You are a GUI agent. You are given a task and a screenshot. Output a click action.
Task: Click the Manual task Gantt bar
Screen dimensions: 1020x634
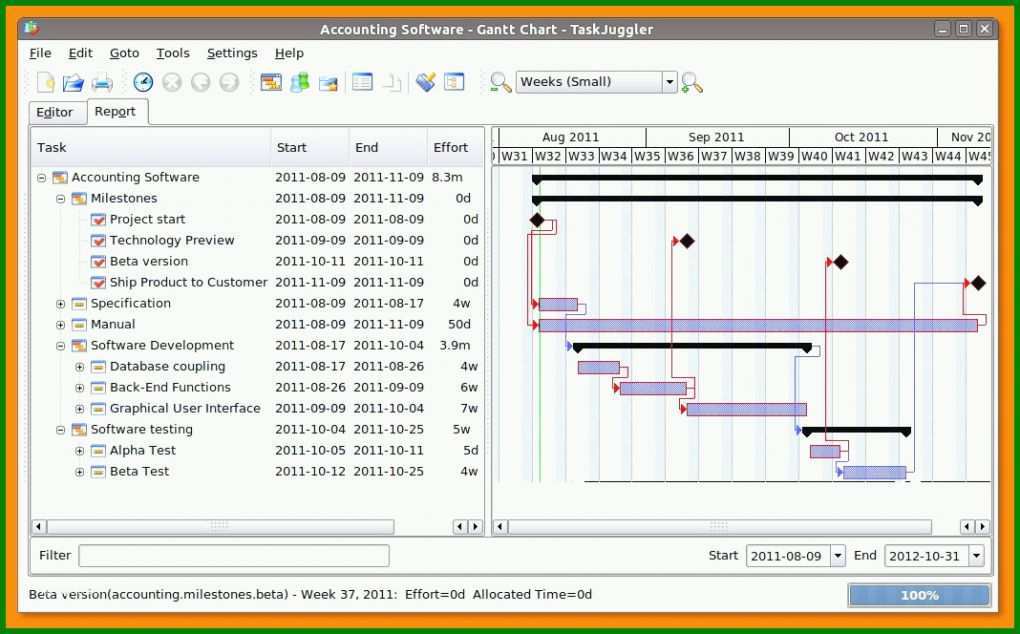758,325
